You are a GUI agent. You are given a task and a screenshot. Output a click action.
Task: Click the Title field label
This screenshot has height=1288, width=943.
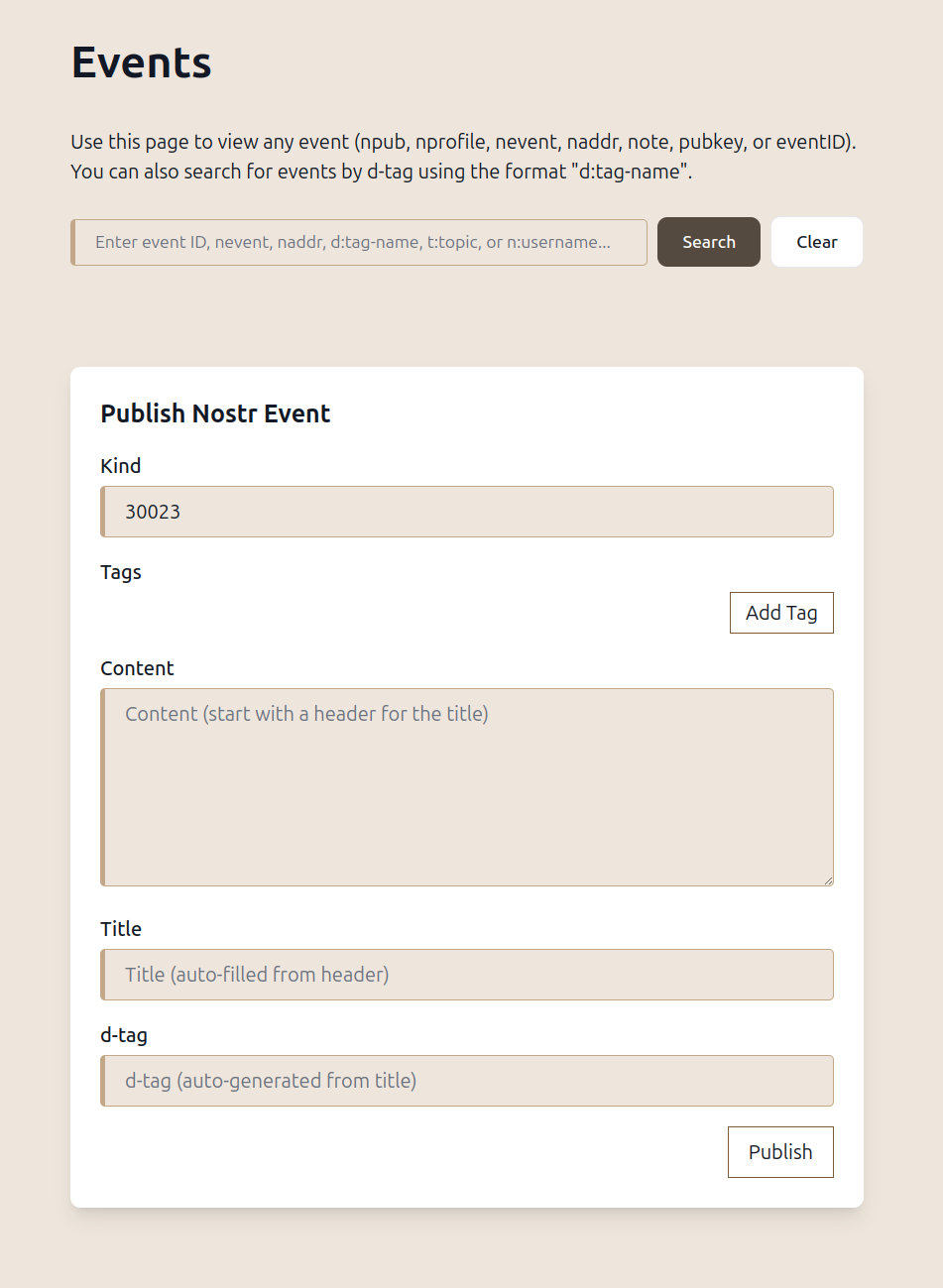pos(121,929)
